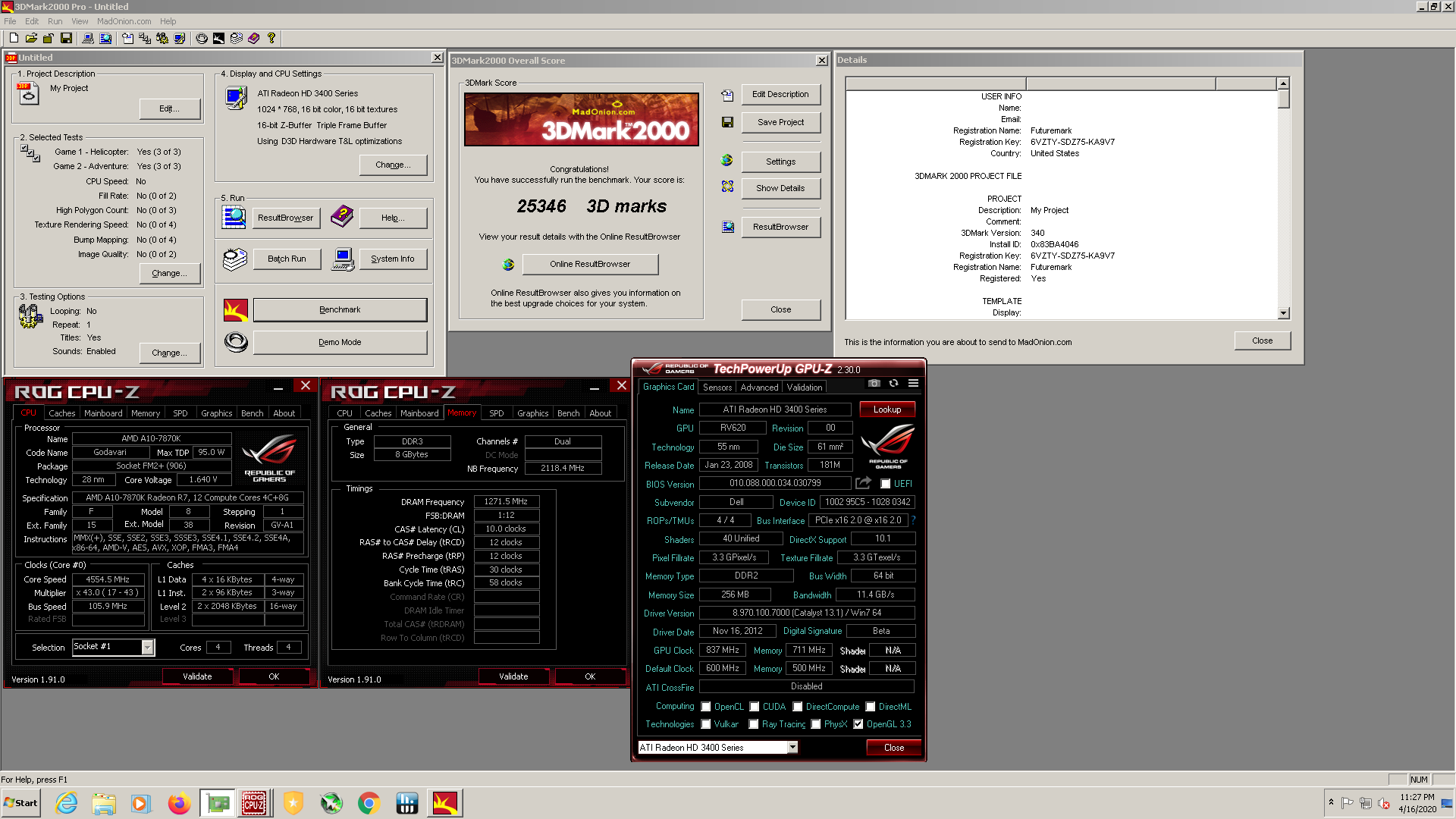Click the Details scrollbar up arrow
This screenshot has height=819, width=1456.
tap(1283, 83)
